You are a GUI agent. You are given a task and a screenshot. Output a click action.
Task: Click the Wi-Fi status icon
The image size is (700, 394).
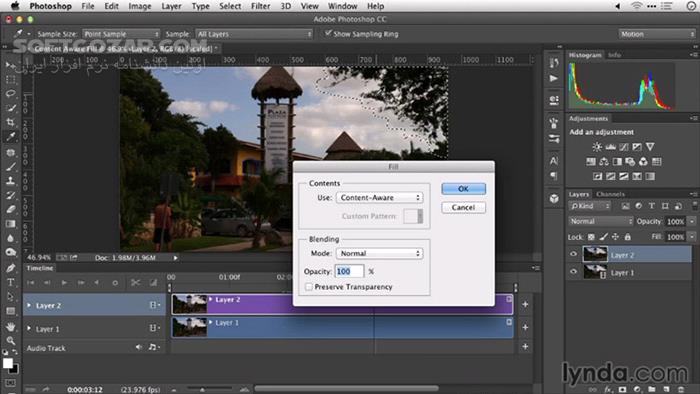tap(636, 6)
